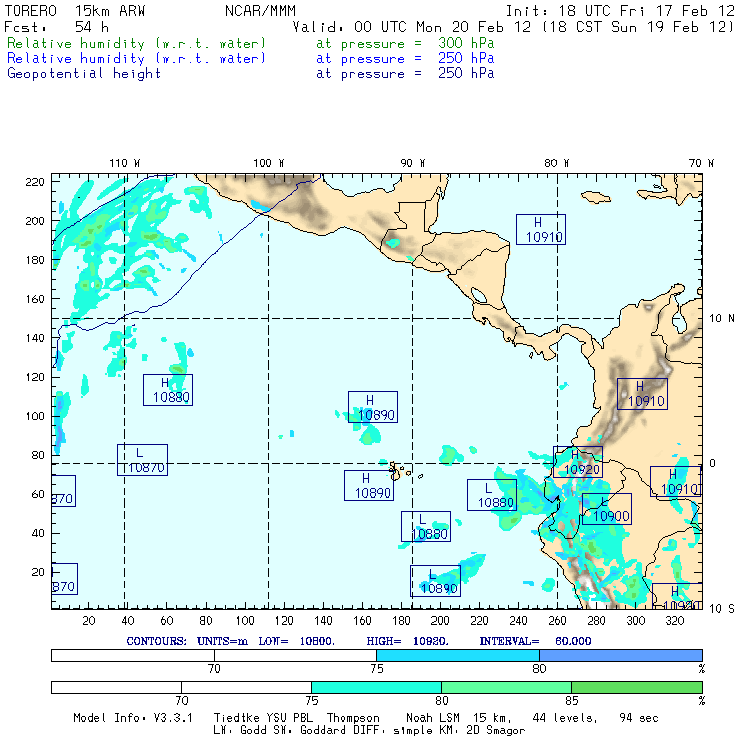Click the green 'Relative humidity (w.r.t. water)' label
Screen dimensions: 740x740
(136, 43)
